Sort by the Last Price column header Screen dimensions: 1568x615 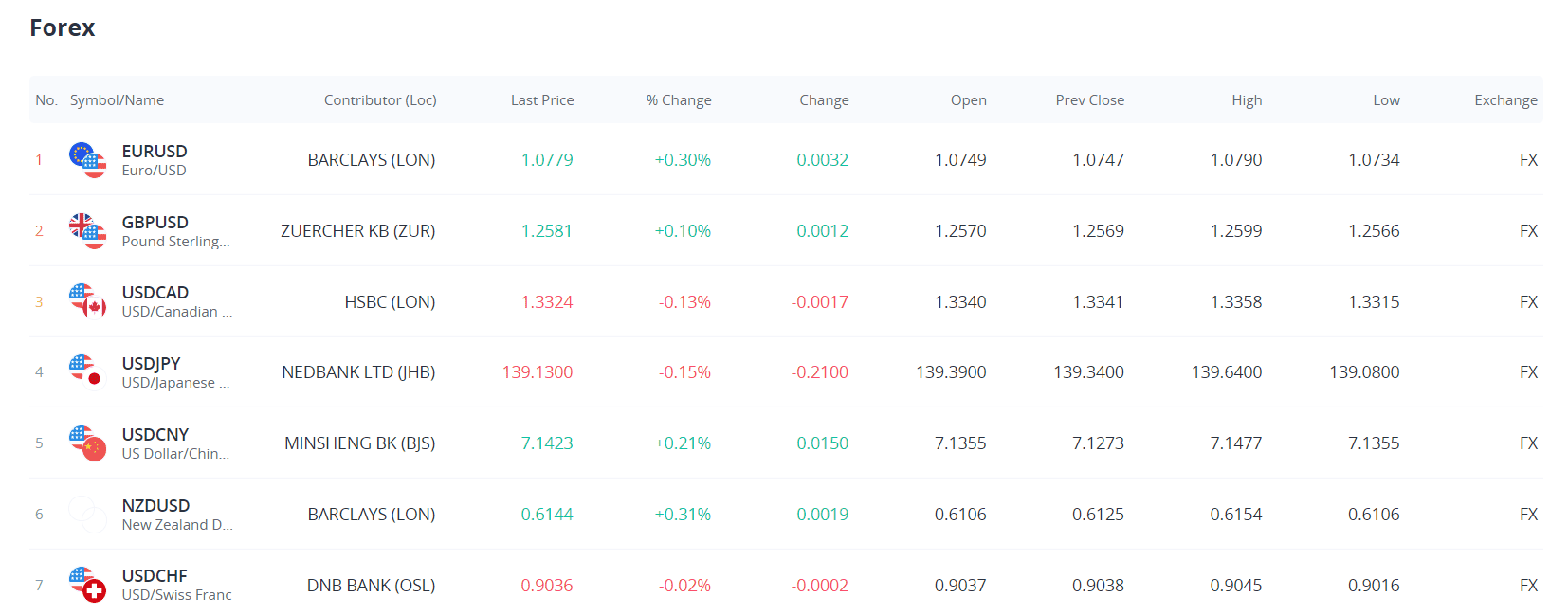(x=542, y=100)
